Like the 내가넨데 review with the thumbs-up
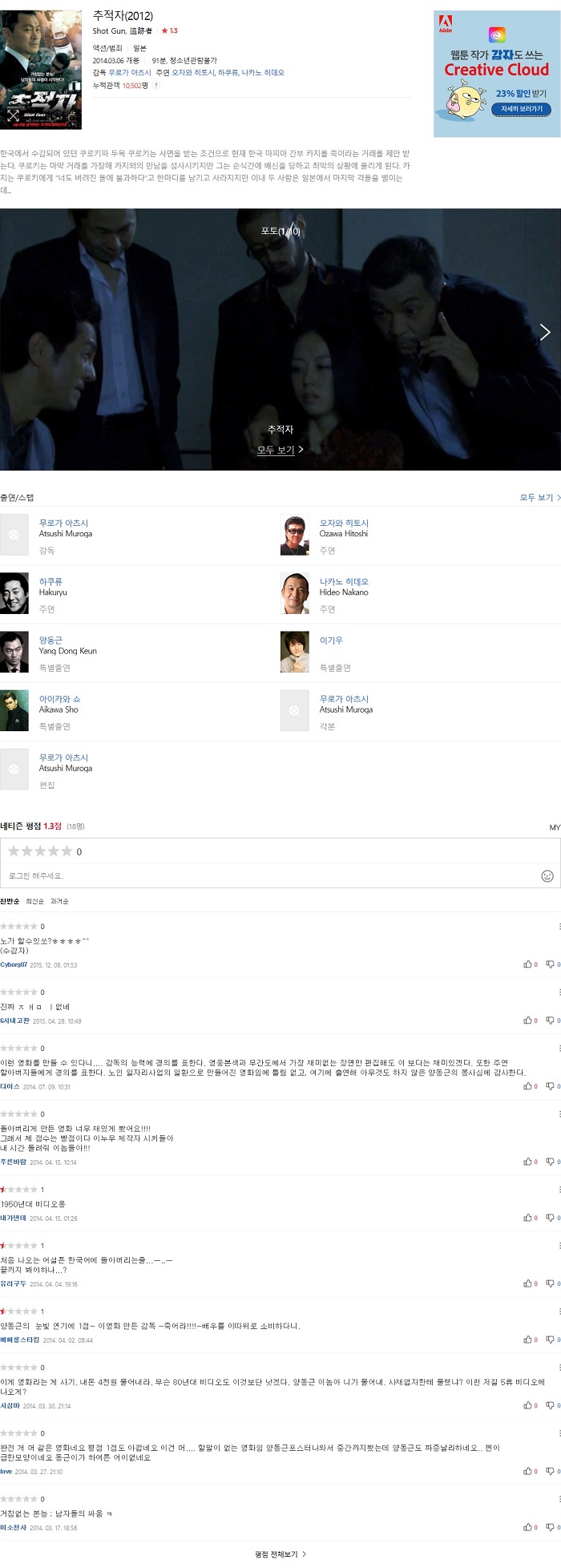The image size is (561, 1568). pos(528,1218)
